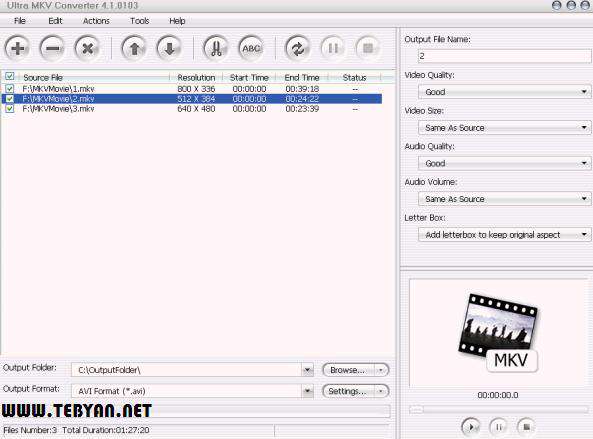The height and width of the screenshot is (439, 593).
Task: Expand the Output Folder path dropdown
Action: pyautogui.click(x=308, y=370)
